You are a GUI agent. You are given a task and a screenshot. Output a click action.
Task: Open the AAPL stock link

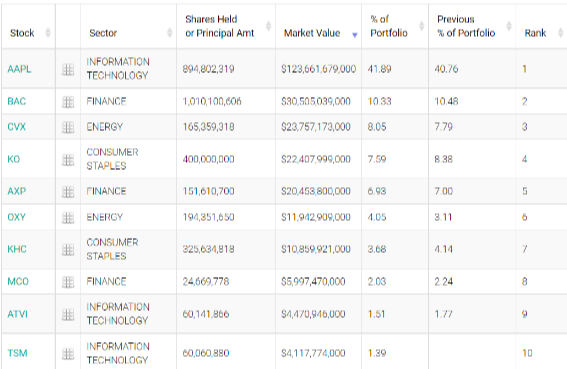(x=19, y=69)
